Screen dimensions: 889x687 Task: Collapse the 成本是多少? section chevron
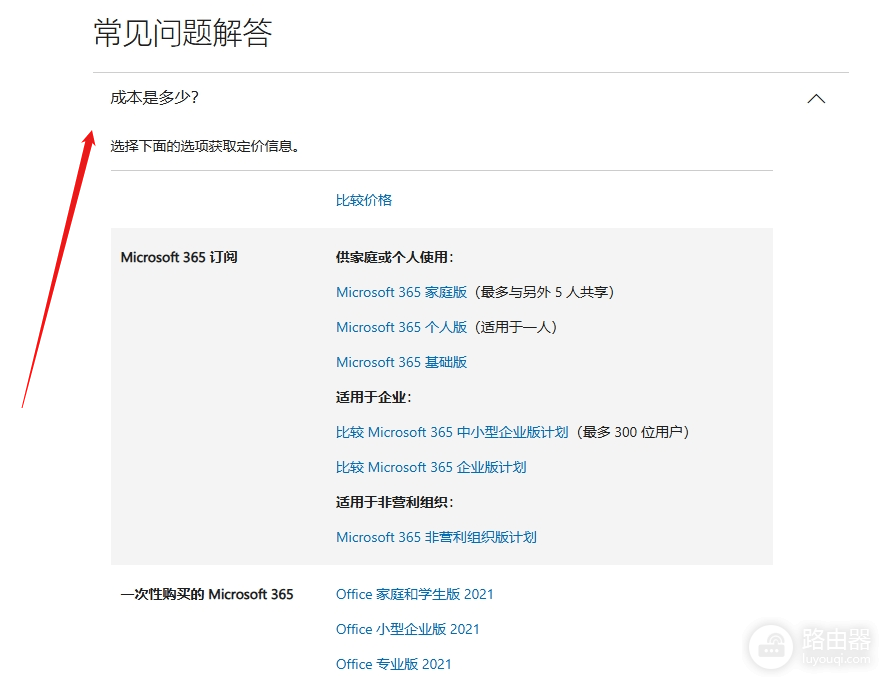coord(816,99)
